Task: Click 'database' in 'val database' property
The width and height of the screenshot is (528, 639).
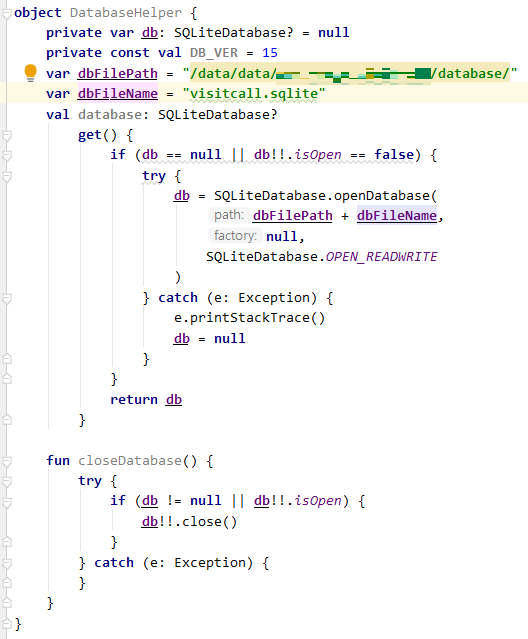Action: tap(110, 115)
